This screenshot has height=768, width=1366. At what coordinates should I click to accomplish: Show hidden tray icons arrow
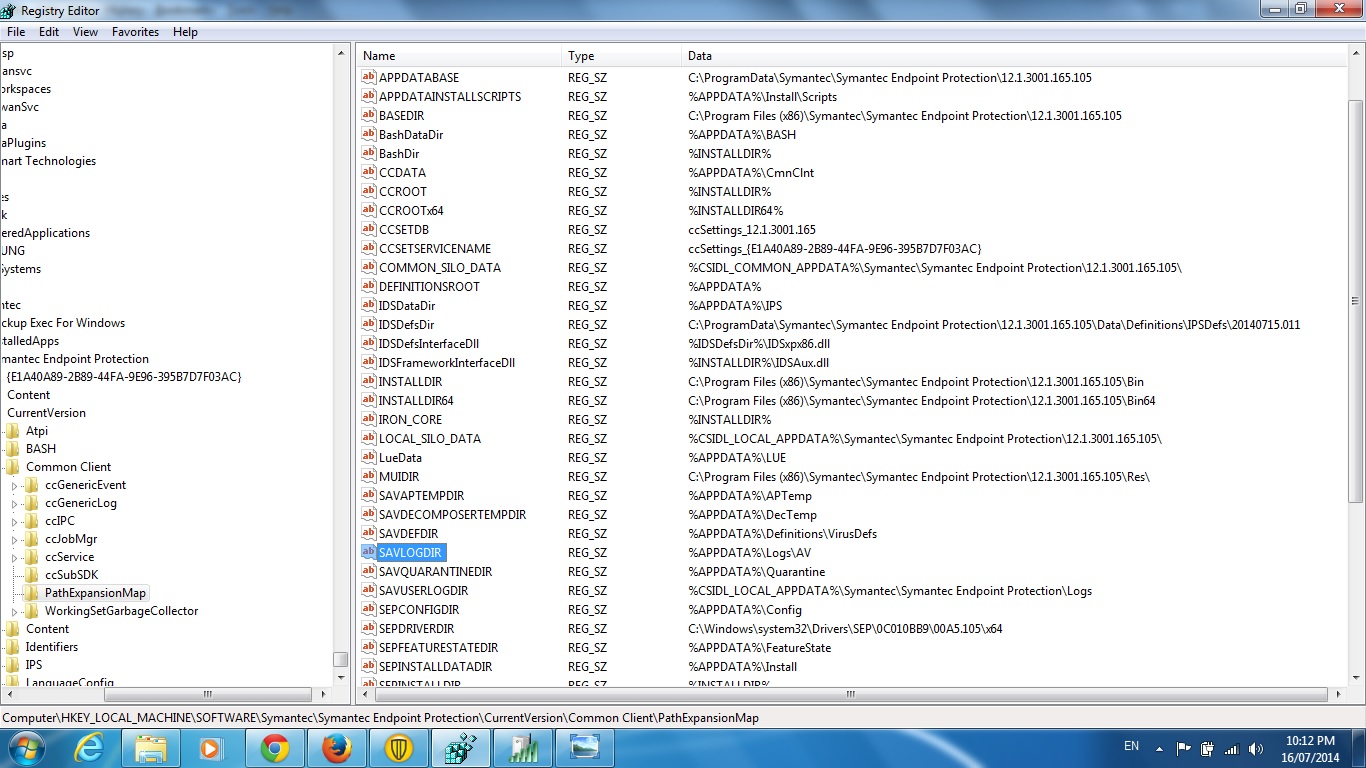point(1159,748)
